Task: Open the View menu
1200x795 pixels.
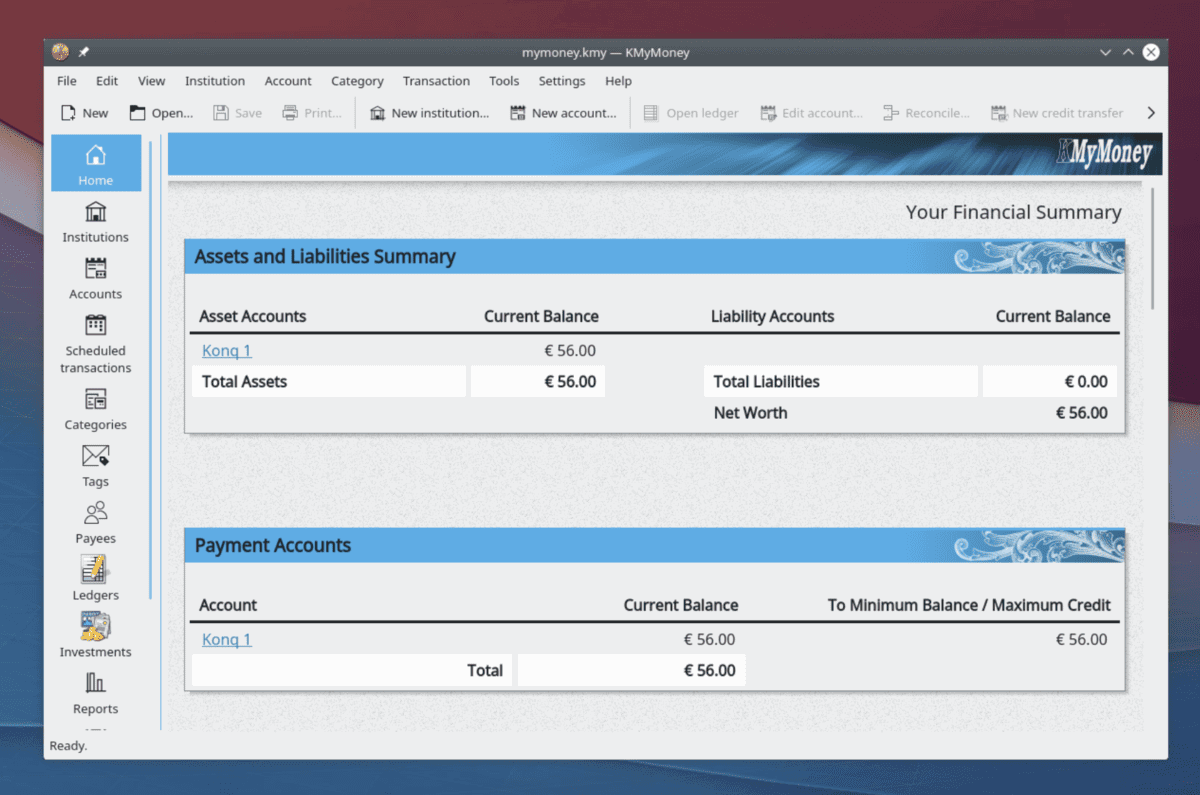Action: tap(152, 81)
